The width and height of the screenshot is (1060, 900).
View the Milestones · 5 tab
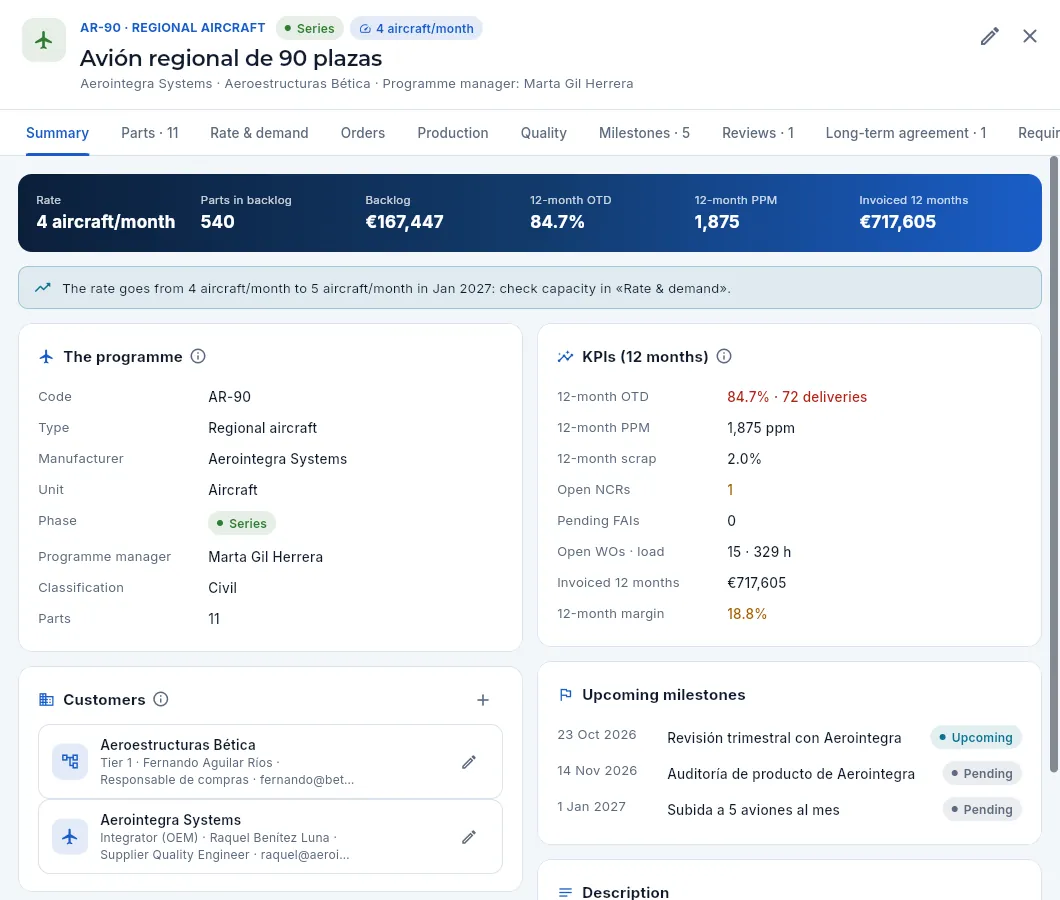coord(644,133)
